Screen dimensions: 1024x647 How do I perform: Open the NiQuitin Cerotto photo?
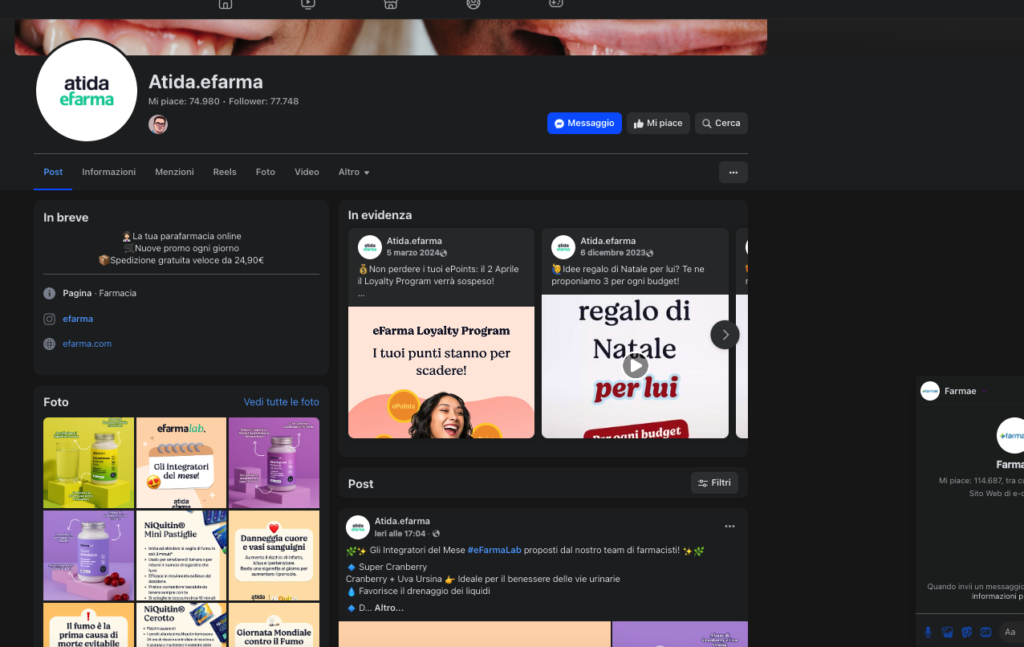(x=181, y=625)
